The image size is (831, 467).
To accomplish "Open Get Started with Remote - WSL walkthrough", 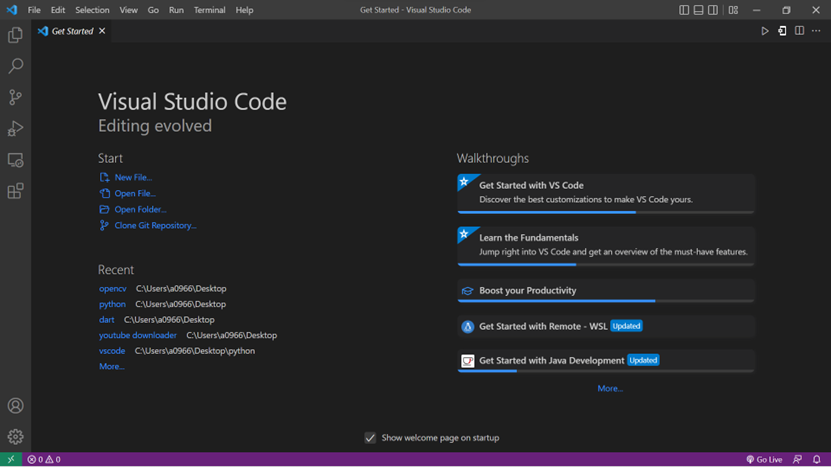I will [606, 327].
